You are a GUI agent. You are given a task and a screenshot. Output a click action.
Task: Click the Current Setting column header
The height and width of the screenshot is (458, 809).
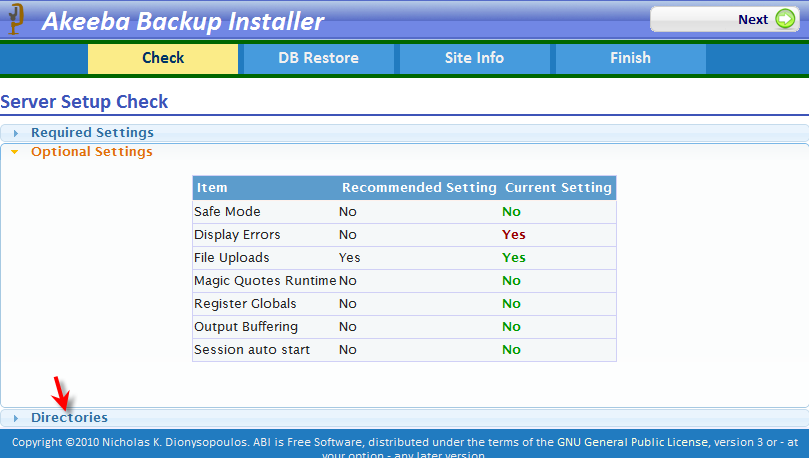click(558, 188)
